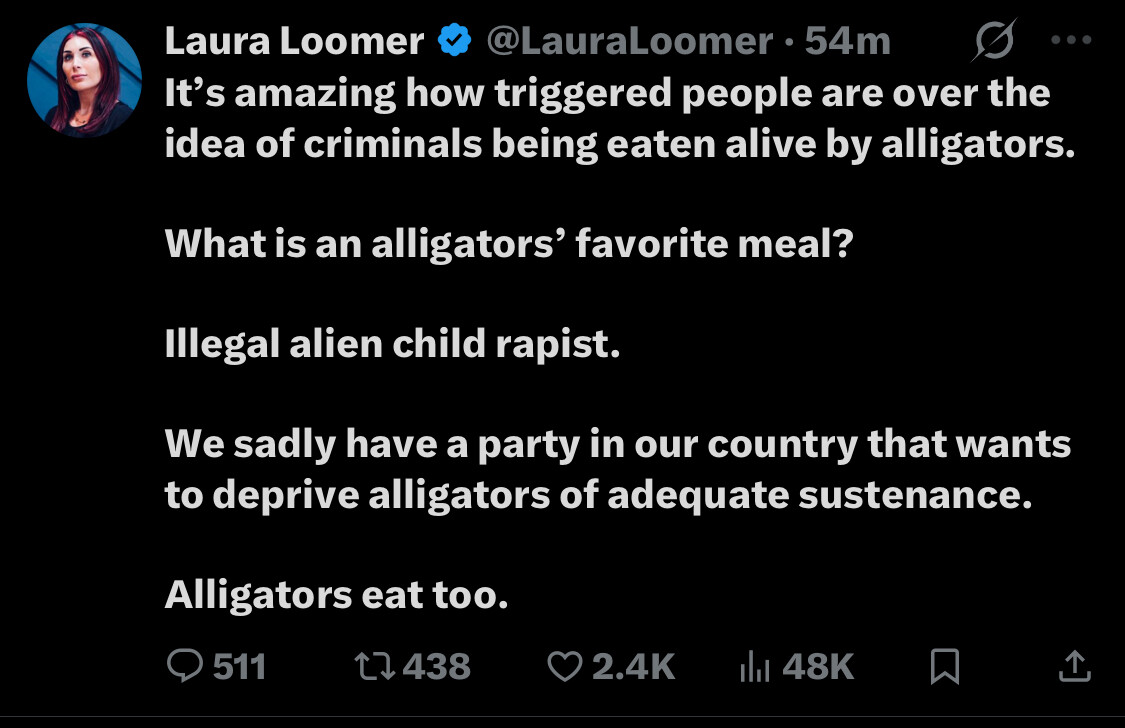Viewport: 1125px width, 728px height.
Task: View the 438 reposts count
Action: 436,666
